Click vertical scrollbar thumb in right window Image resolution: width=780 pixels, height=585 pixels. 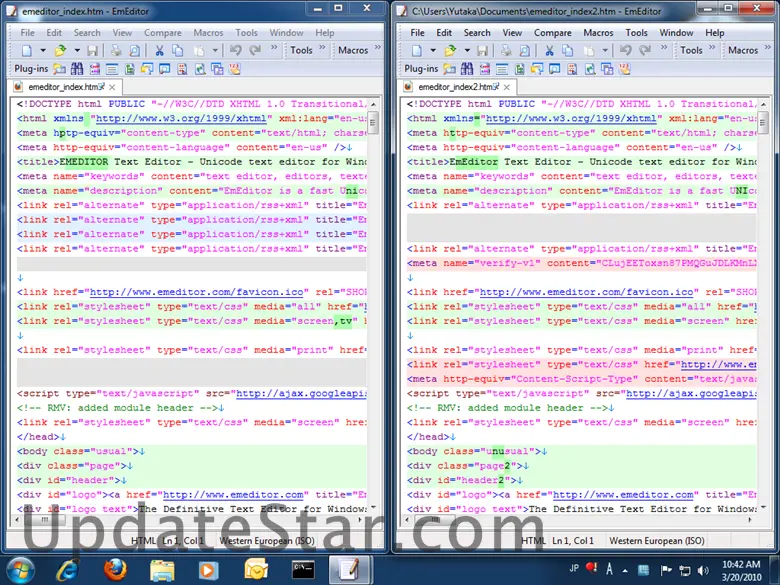(x=763, y=122)
